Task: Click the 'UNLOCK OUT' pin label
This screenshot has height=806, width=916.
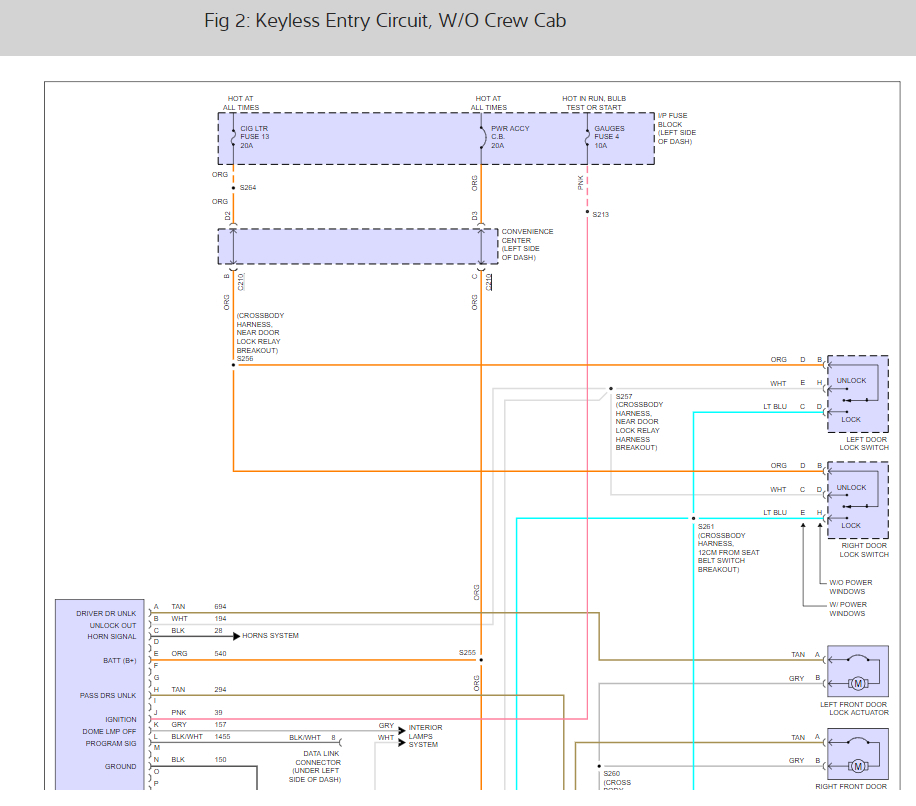Action: [x=113, y=625]
